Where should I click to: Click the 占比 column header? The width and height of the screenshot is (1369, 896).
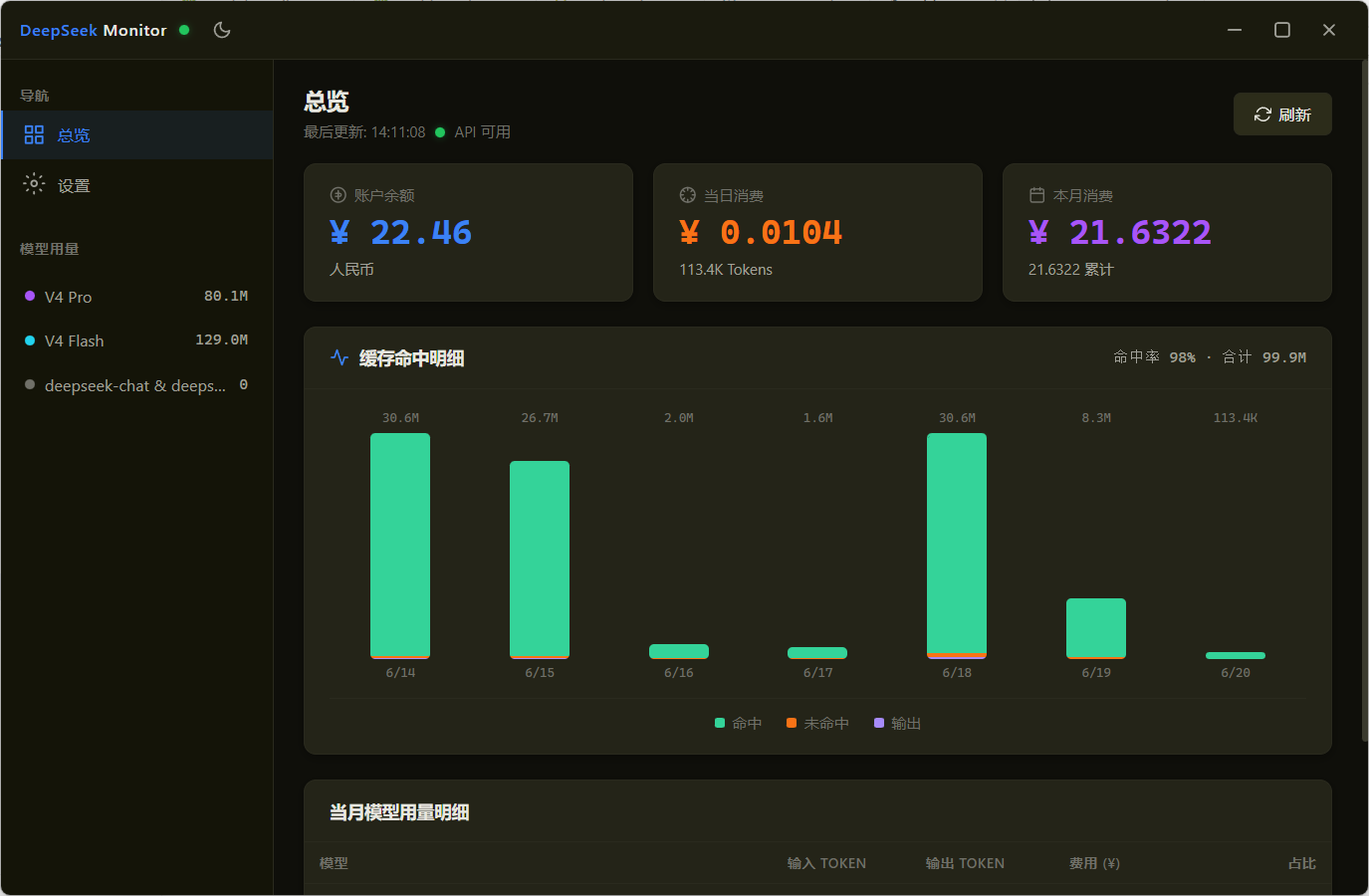[x=1302, y=863]
